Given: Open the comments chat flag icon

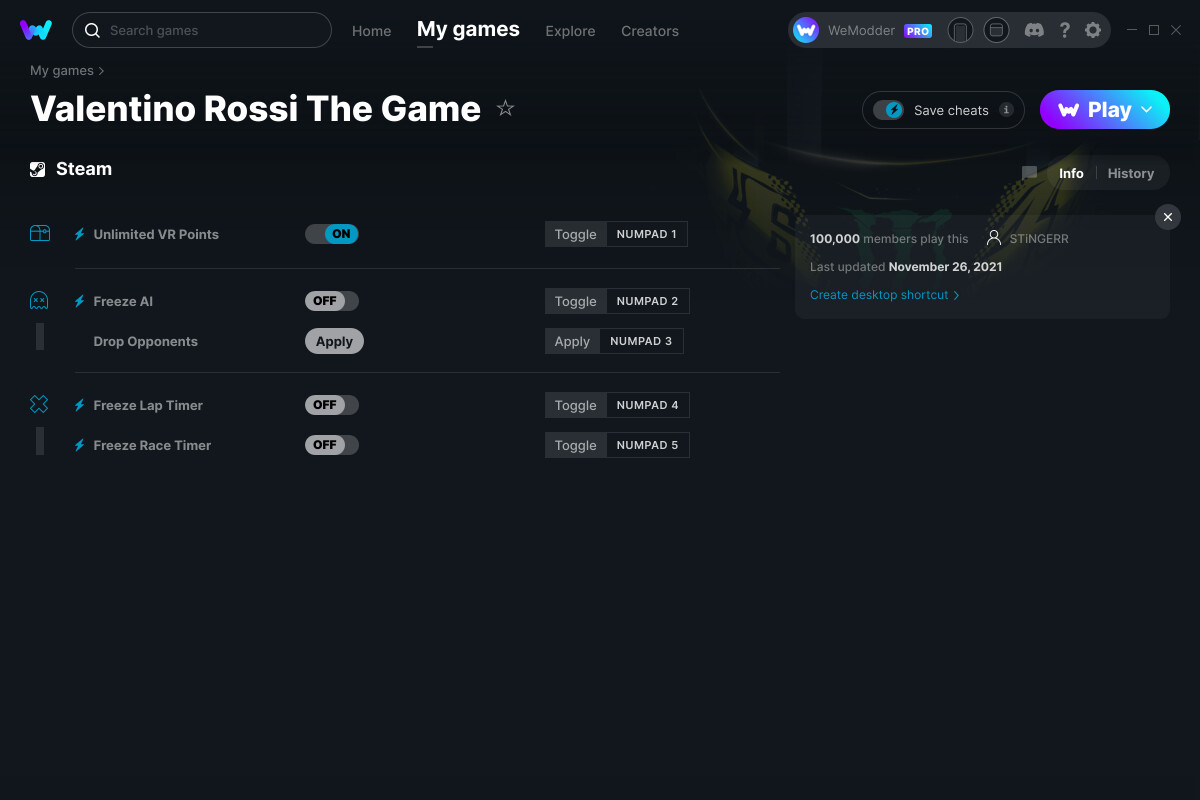Looking at the screenshot, I should [1029, 173].
